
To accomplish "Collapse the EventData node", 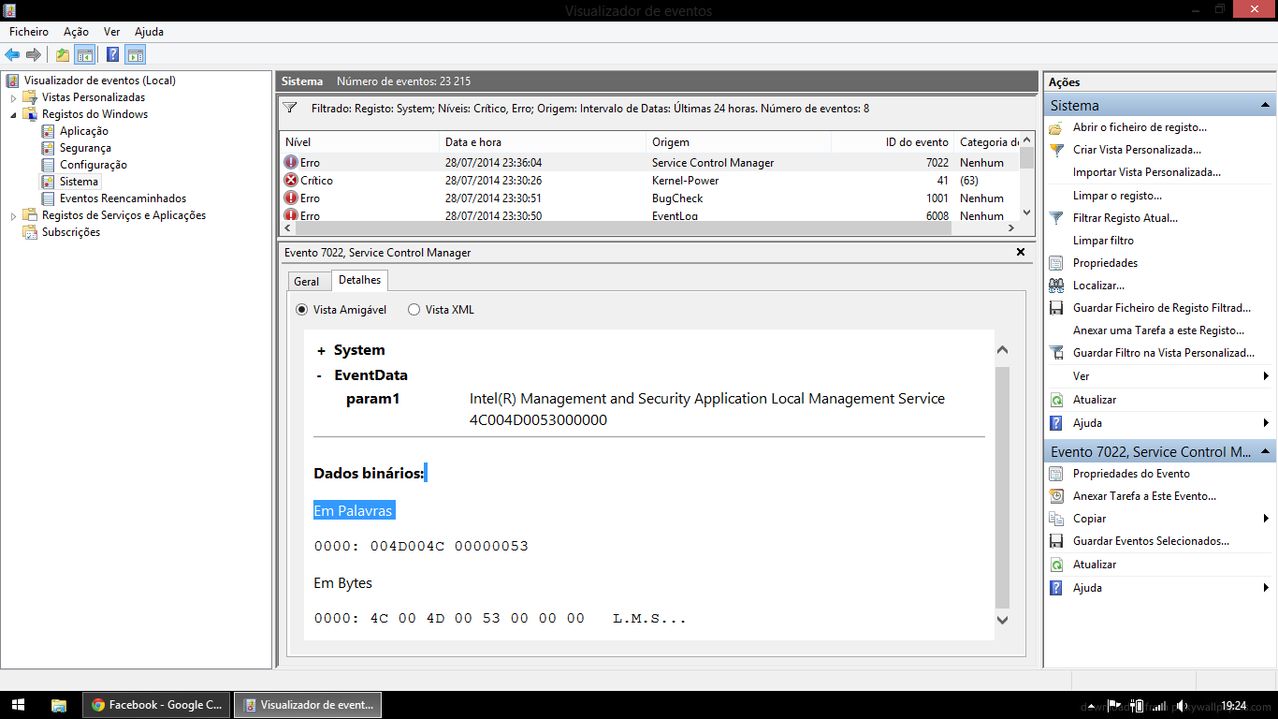I will 319,376.
